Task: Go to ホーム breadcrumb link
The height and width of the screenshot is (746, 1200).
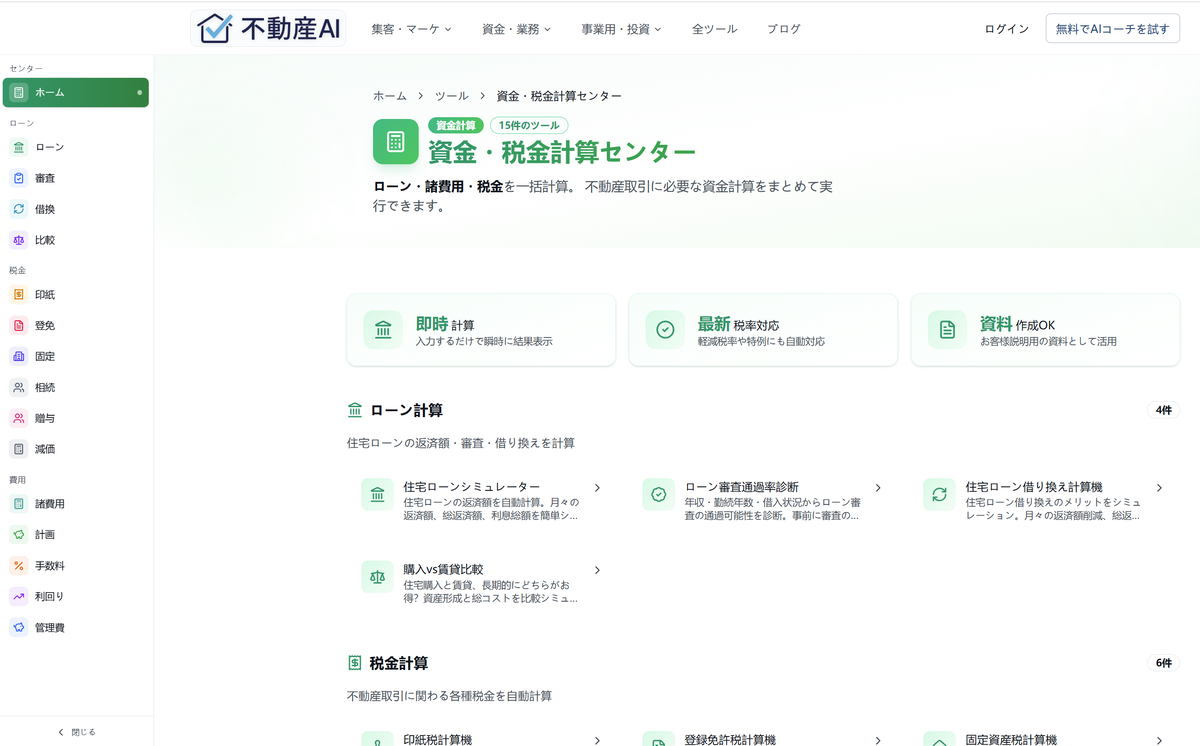Action: 390,96
